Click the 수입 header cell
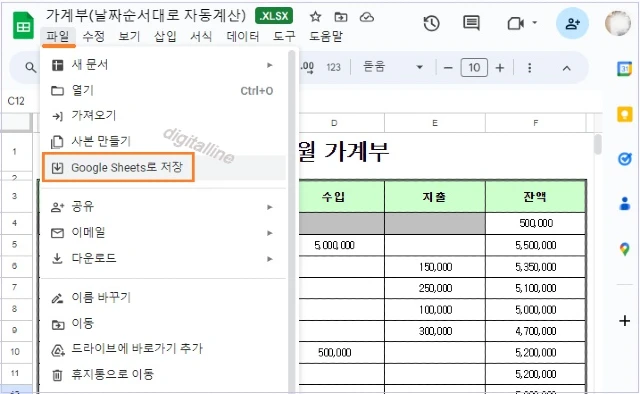This screenshot has height=394, width=640. 342,197
